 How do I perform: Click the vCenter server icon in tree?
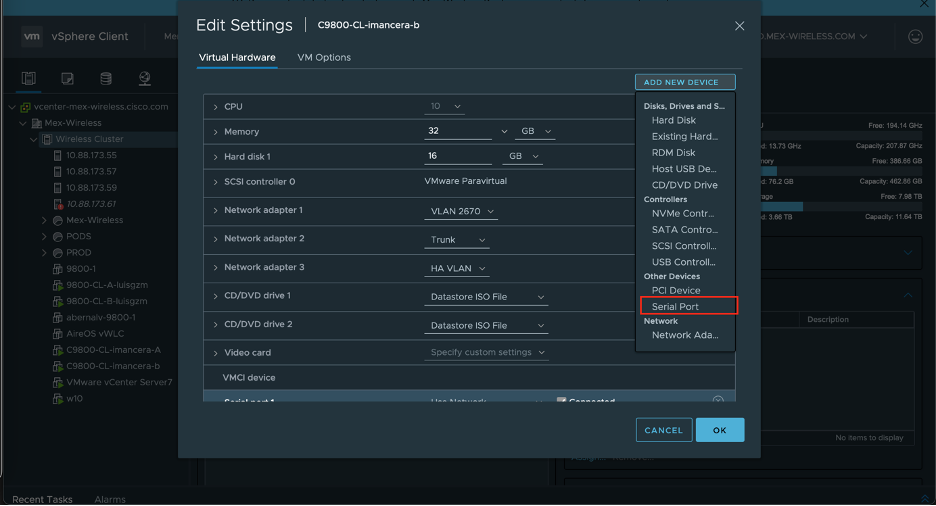[26, 107]
